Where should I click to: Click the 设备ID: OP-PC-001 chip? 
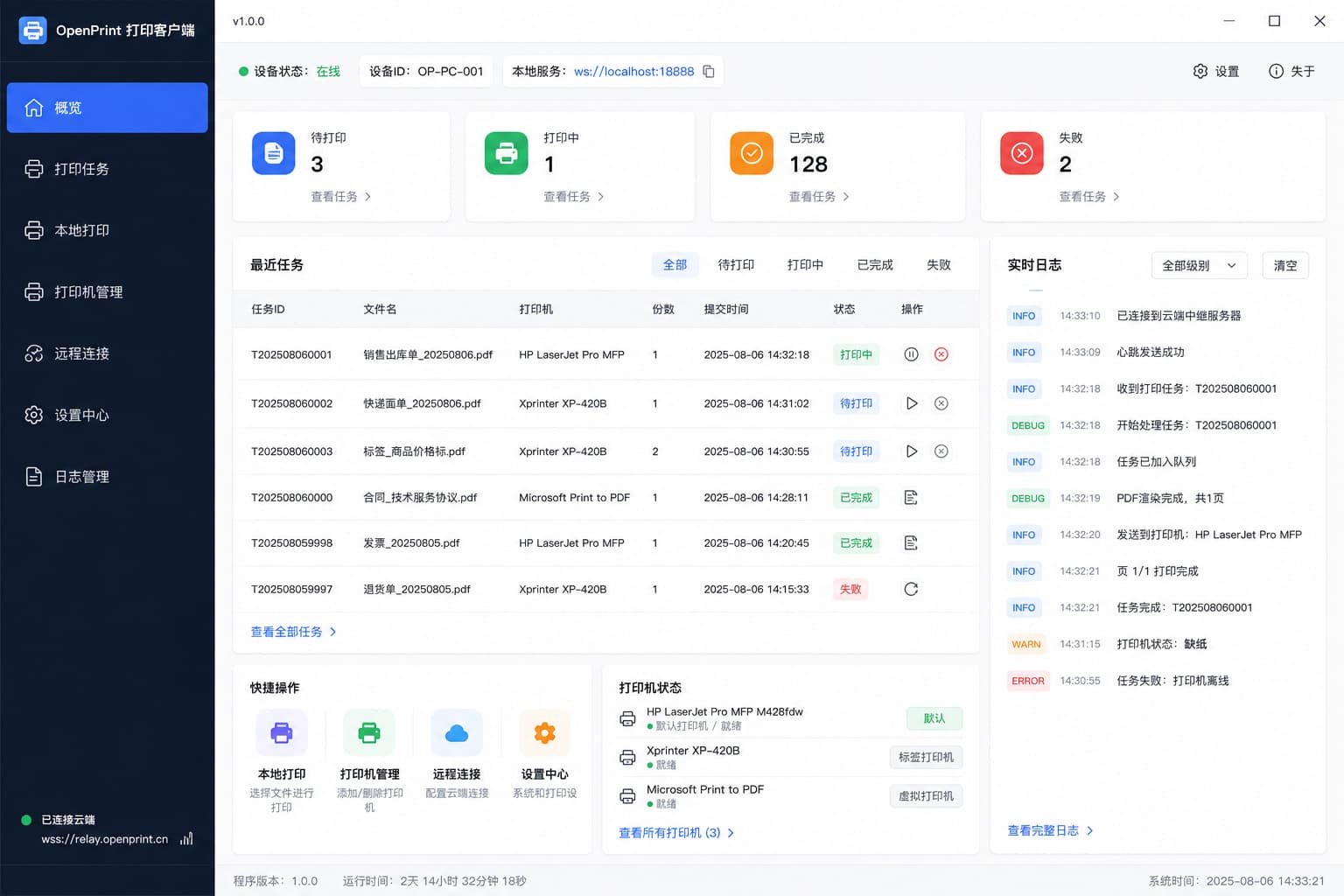[x=426, y=72]
